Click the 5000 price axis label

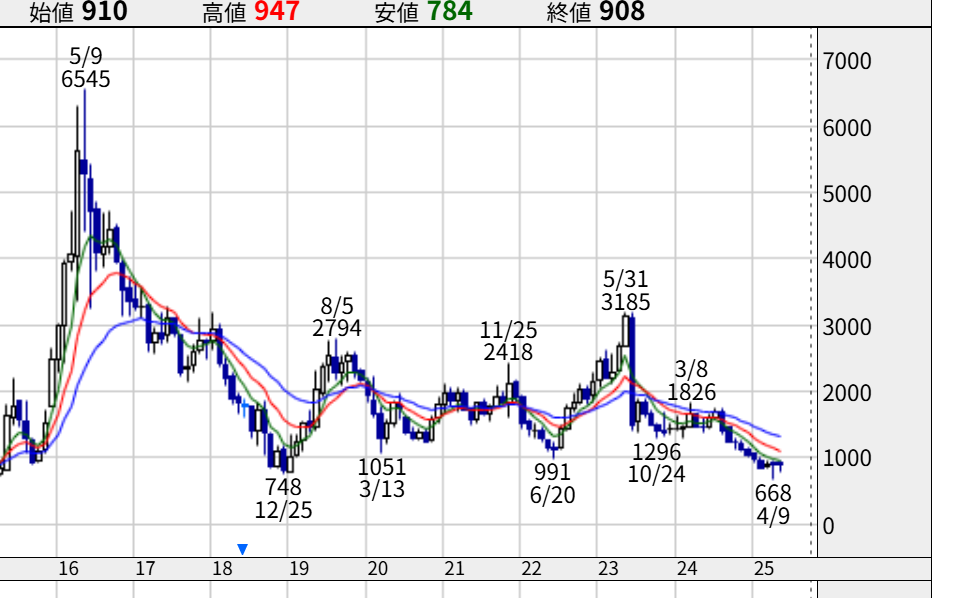847,194
